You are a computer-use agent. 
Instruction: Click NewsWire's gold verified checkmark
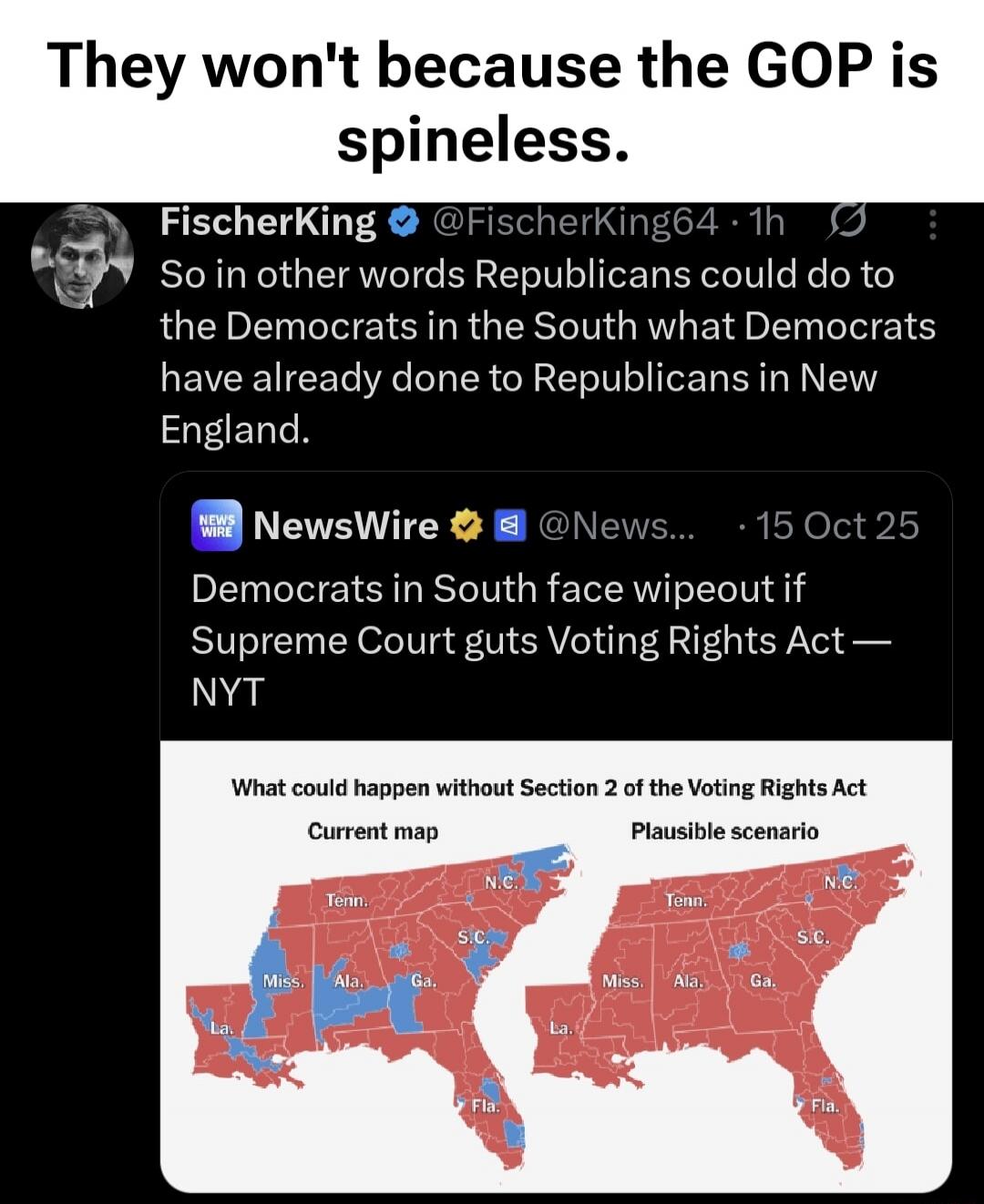pos(466,525)
